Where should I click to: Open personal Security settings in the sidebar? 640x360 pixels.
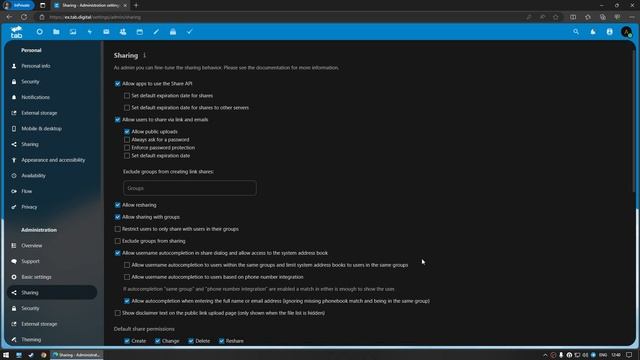pos(52,82)
